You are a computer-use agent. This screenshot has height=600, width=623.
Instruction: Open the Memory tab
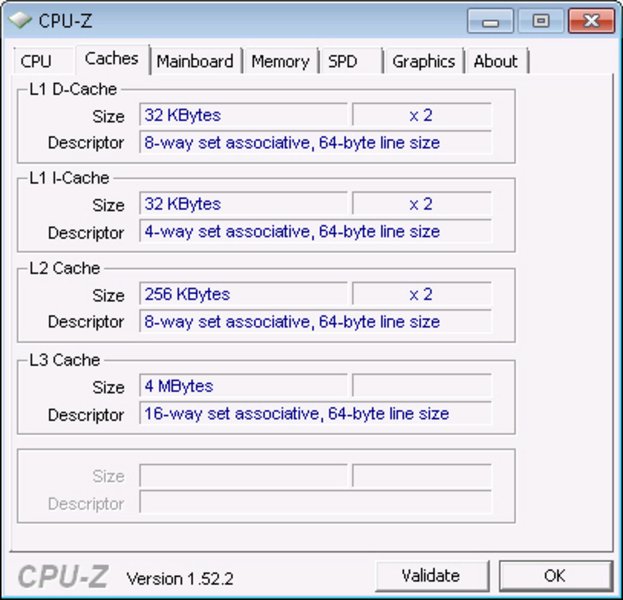pyautogui.click(x=281, y=61)
